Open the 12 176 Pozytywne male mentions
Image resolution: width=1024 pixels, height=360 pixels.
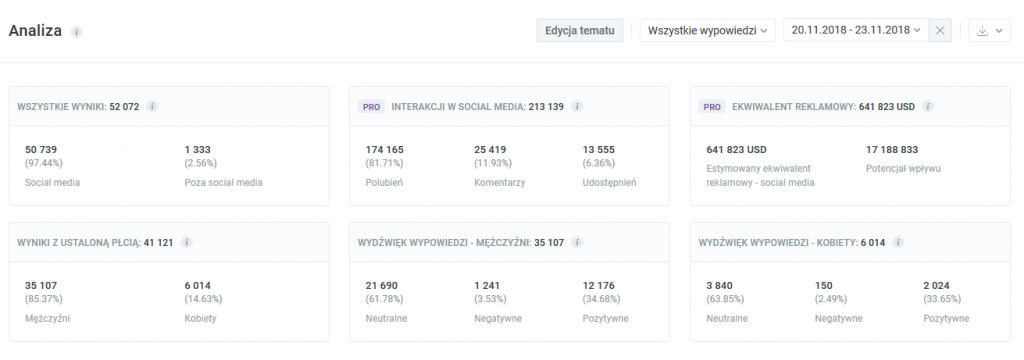point(605,302)
